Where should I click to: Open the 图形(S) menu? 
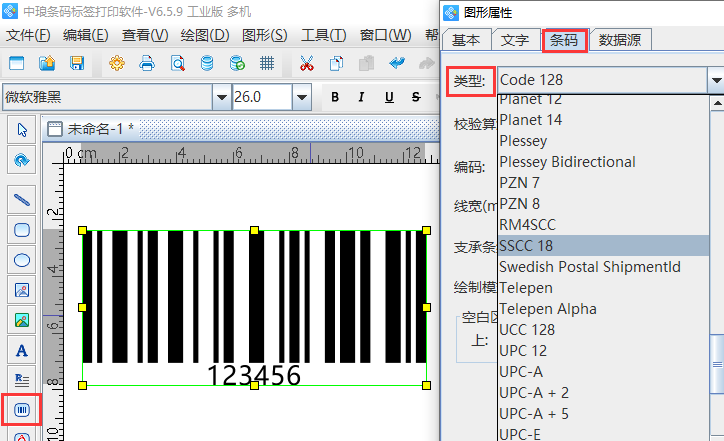265,35
